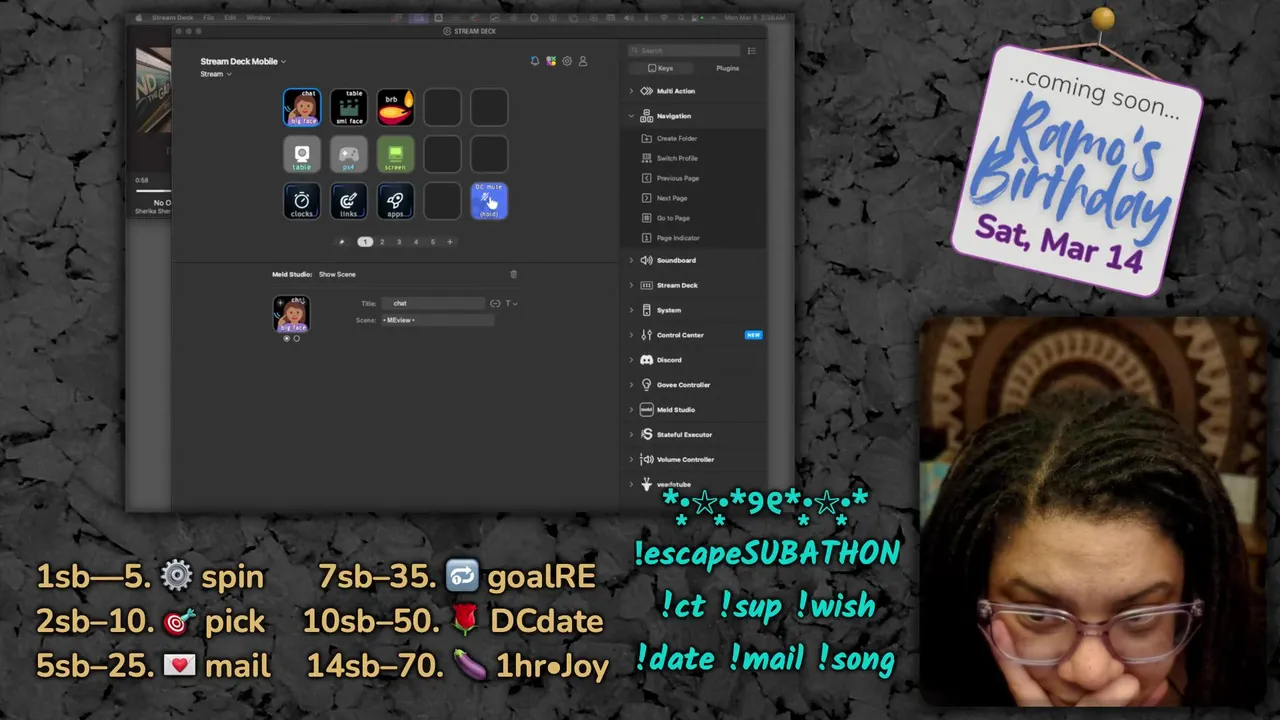
Task: Select the DC mute hold key
Action: click(x=489, y=202)
